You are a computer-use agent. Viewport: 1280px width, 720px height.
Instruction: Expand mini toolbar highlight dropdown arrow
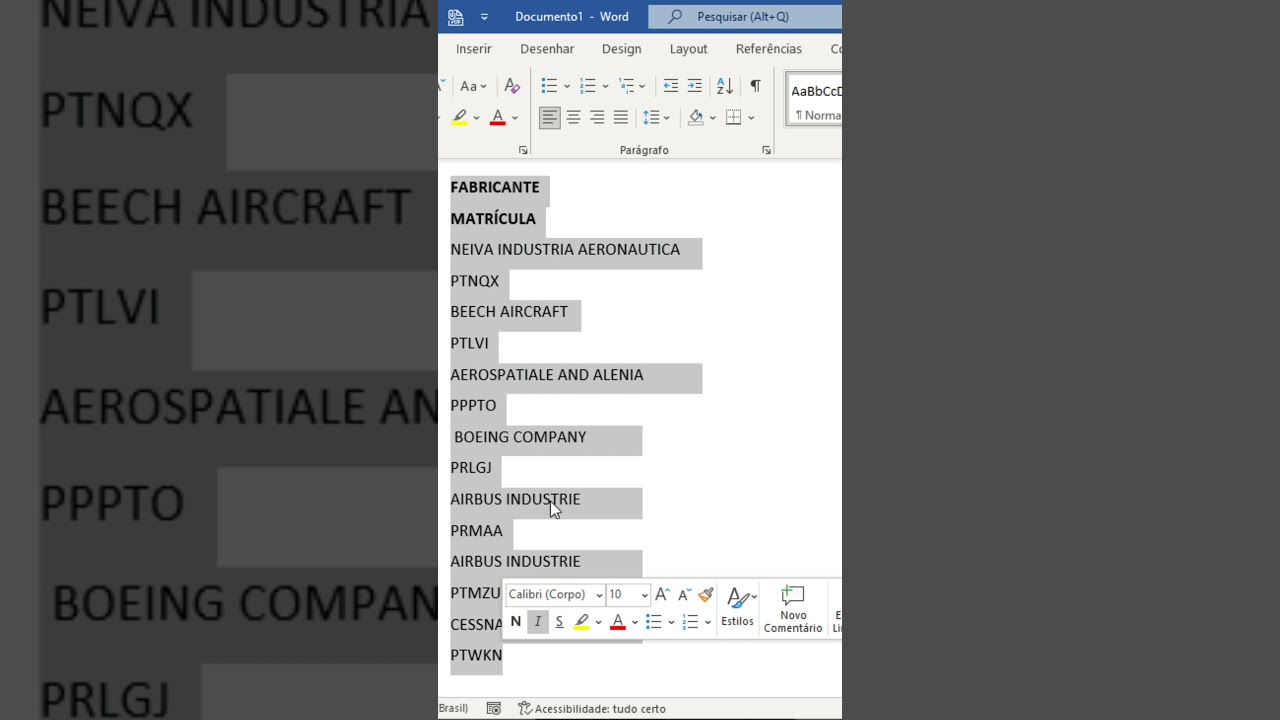click(x=598, y=622)
